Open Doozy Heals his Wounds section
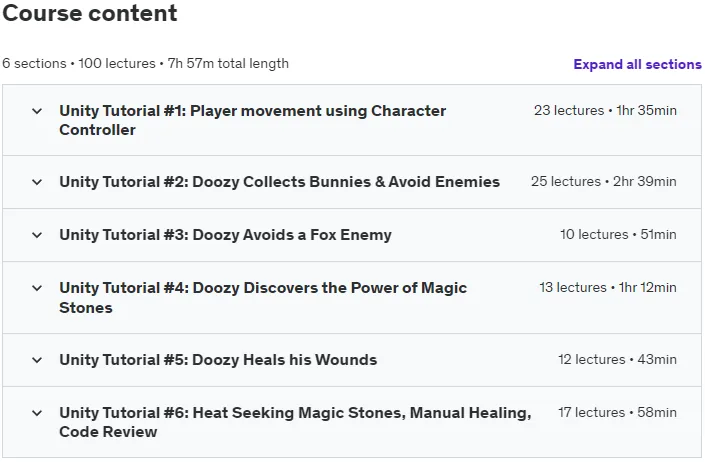 (x=218, y=360)
